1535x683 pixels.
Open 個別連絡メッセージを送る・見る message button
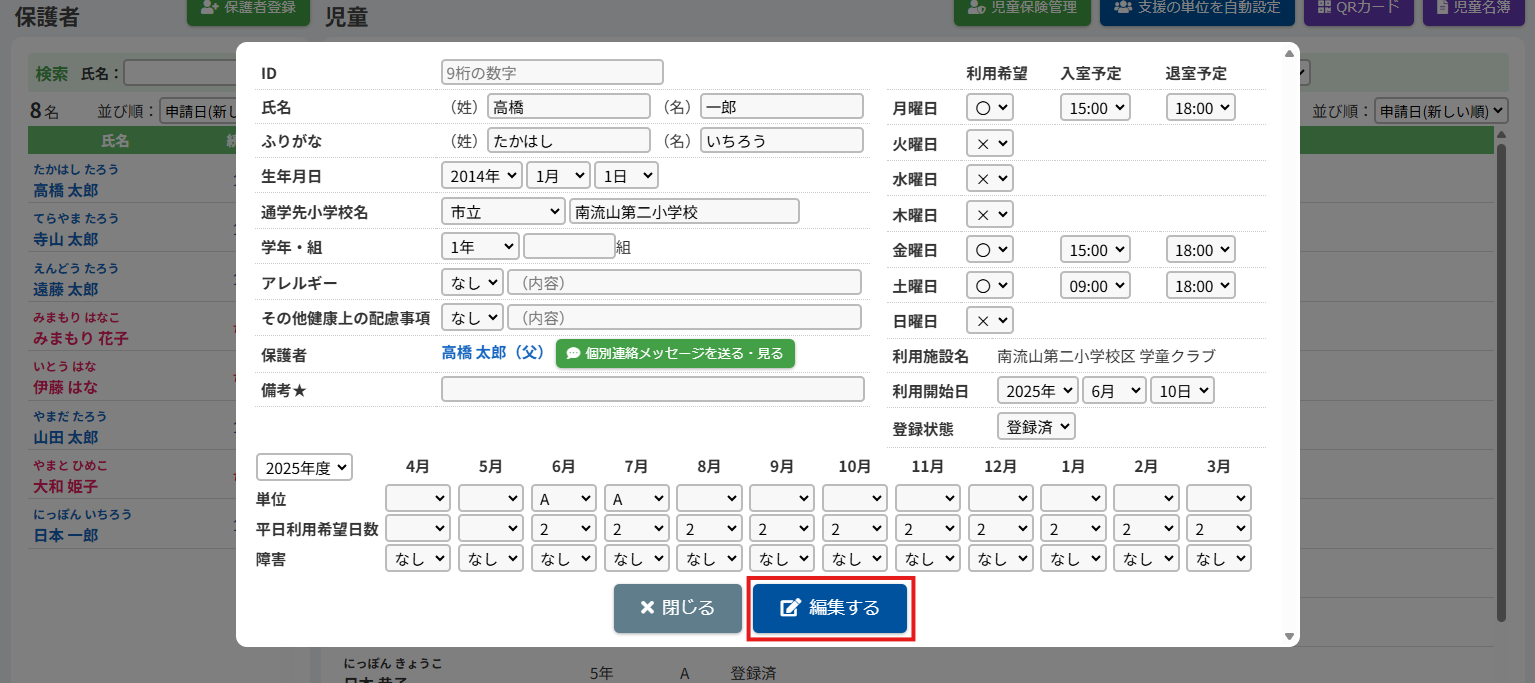pos(675,353)
